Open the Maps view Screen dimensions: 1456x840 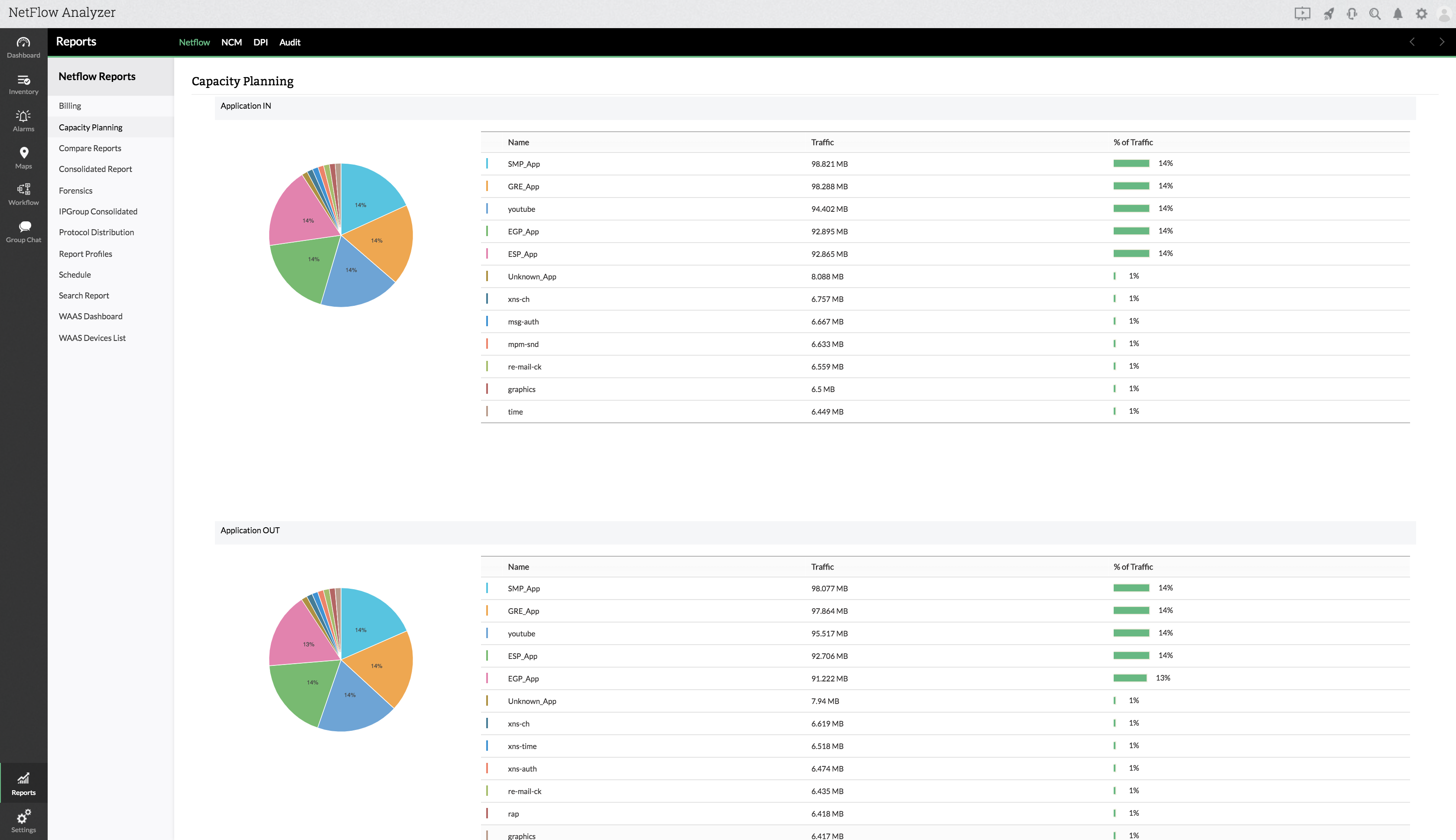(23, 158)
